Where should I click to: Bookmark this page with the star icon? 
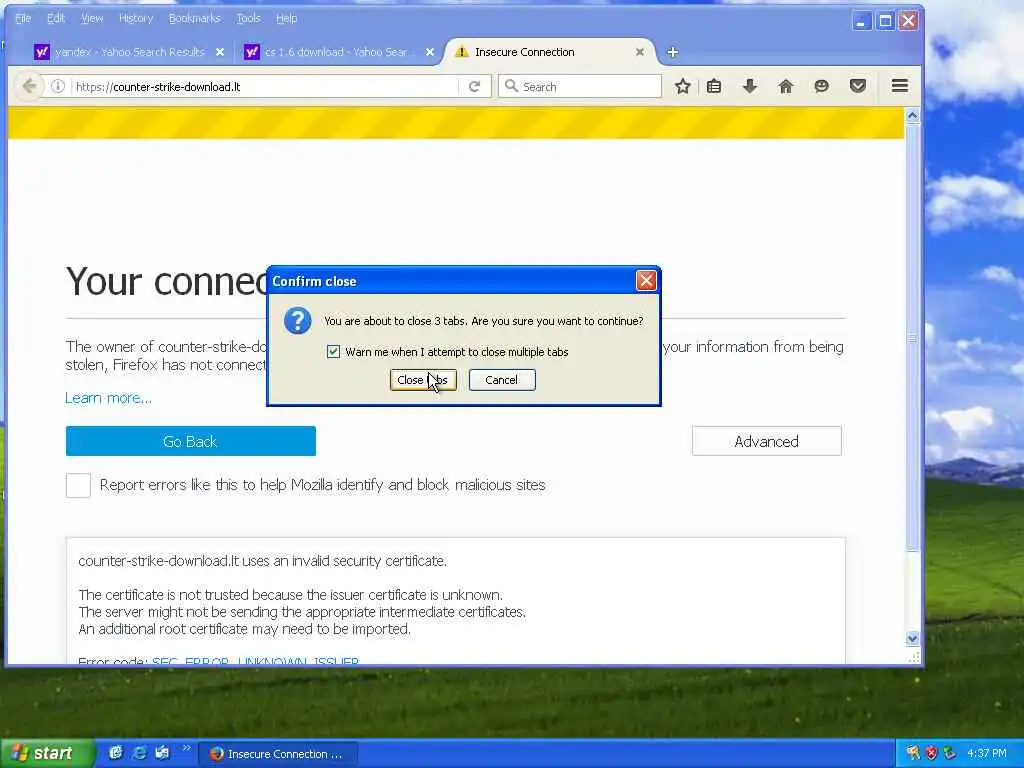point(682,86)
